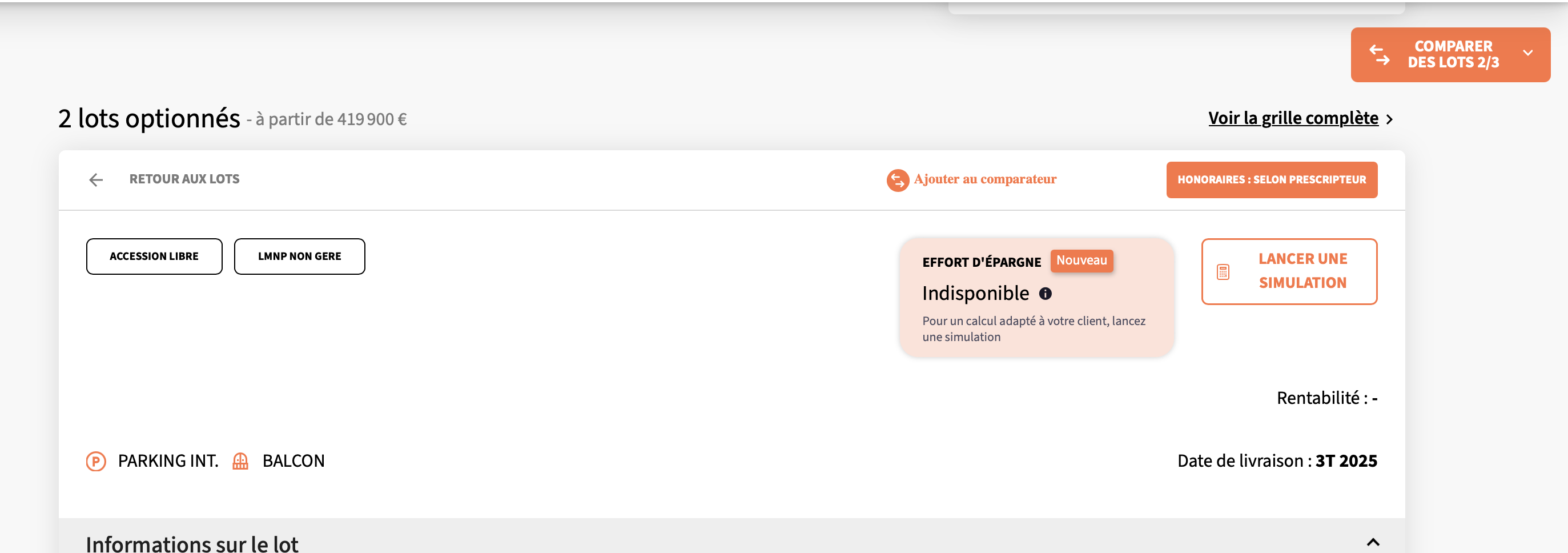Click the Informations sur le lot heading

192,543
